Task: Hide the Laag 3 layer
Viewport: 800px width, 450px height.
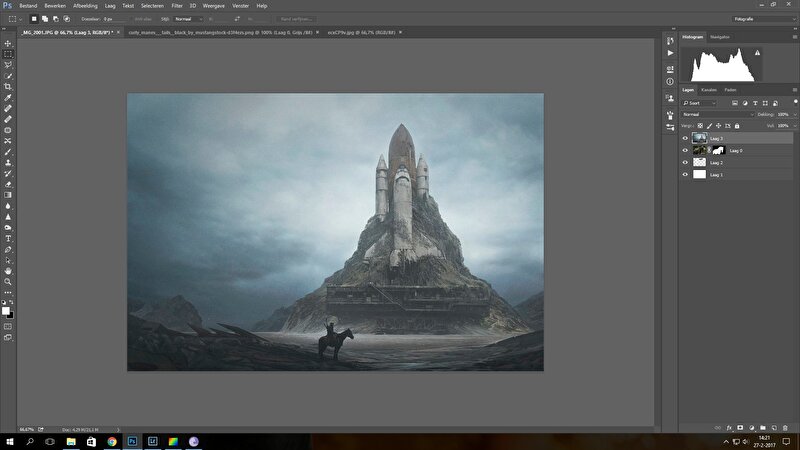Action: tap(685, 138)
